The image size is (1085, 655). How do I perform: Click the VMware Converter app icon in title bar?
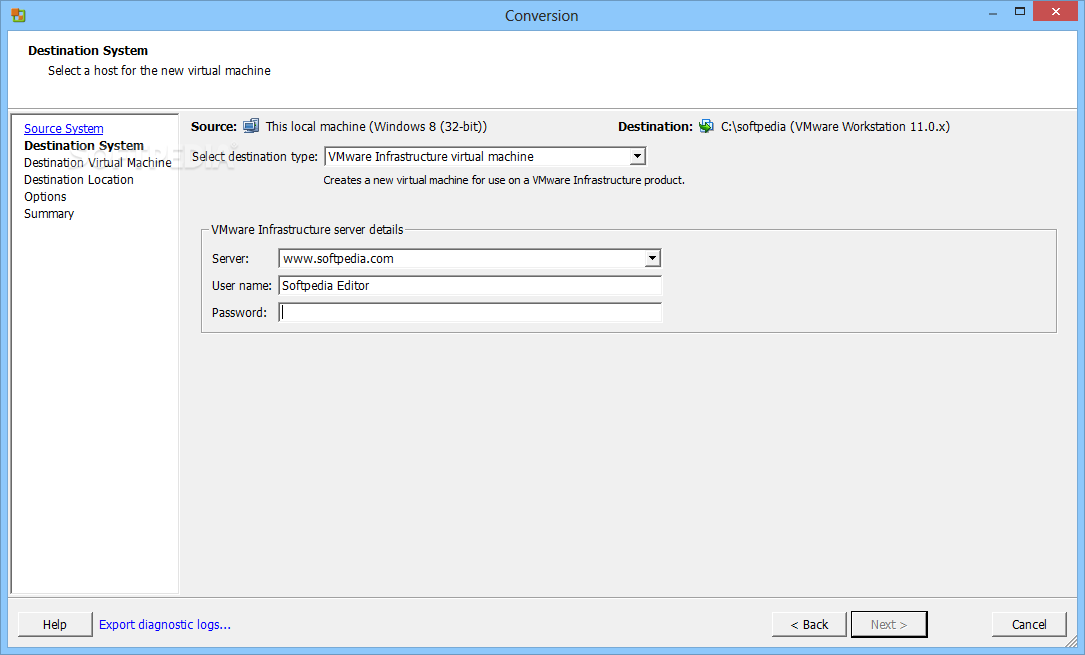point(19,15)
